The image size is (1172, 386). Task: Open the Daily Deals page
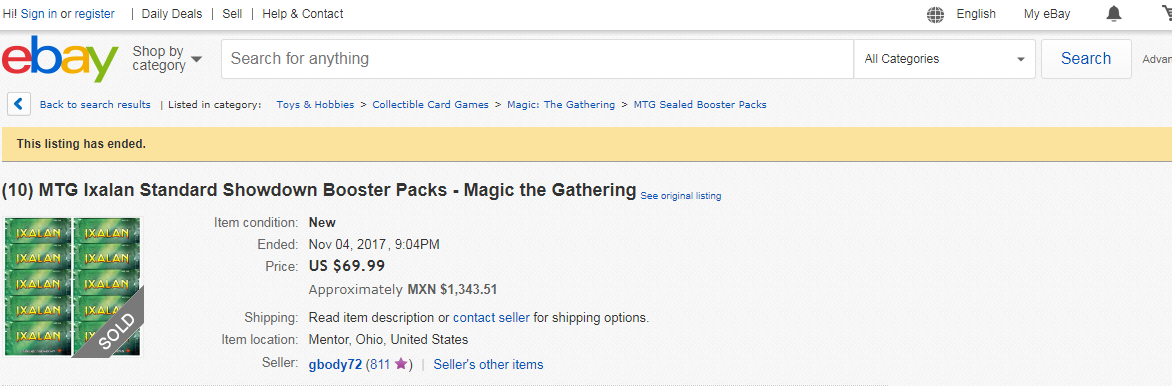click(171, 13)
